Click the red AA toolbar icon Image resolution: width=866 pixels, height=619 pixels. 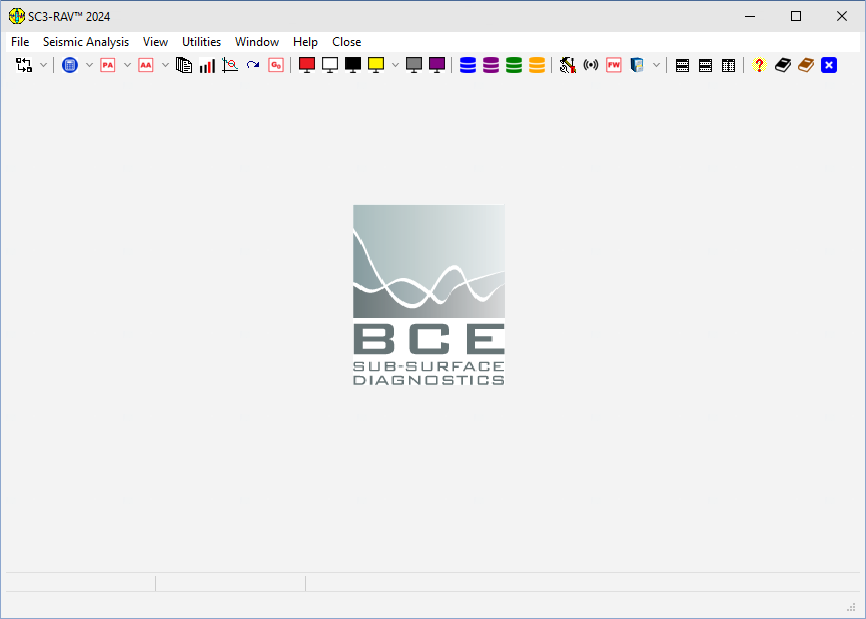[146, 65]
